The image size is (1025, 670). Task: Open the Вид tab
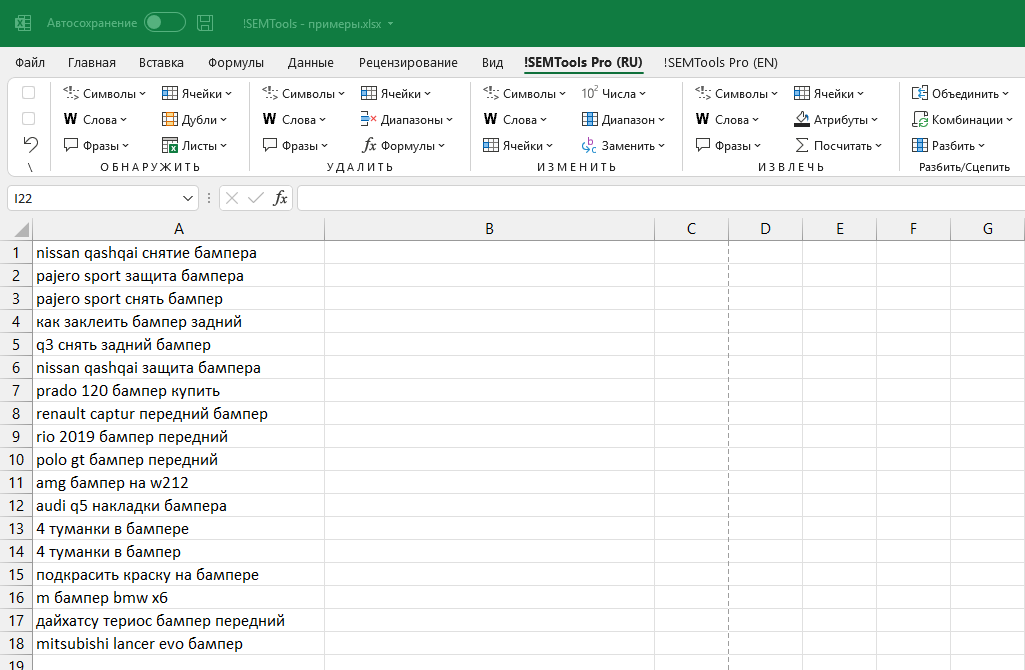click(492, 63)
